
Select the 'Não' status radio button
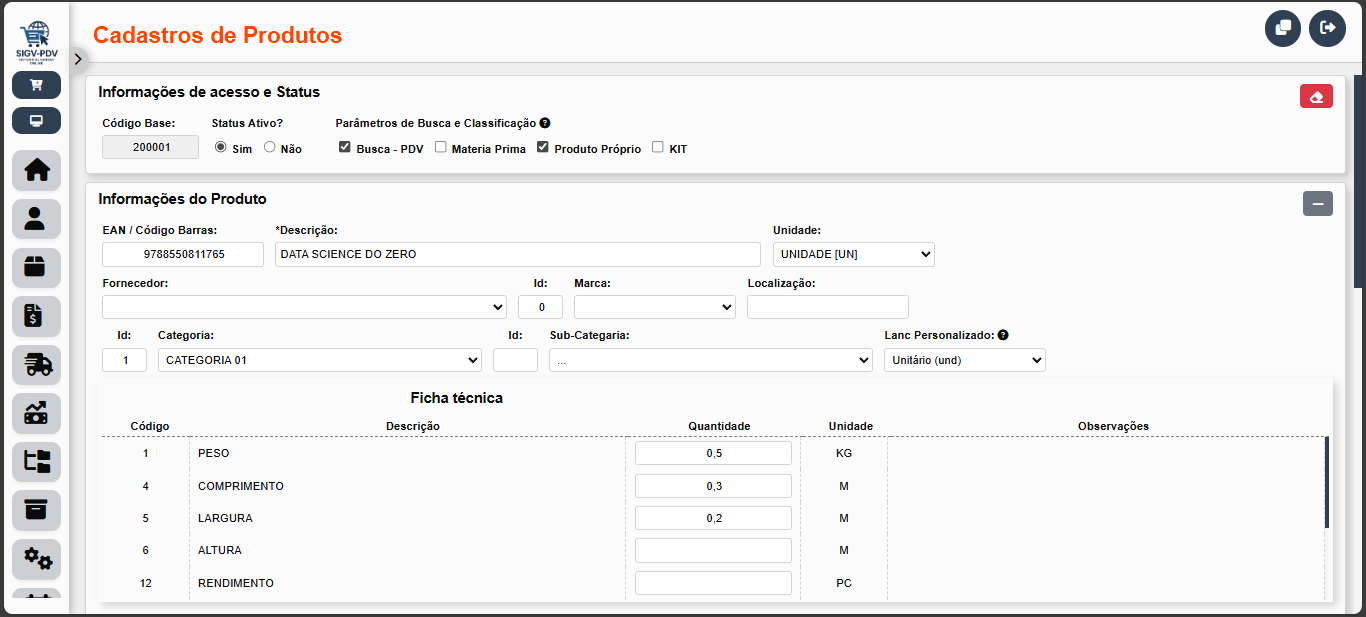[270, 148]
